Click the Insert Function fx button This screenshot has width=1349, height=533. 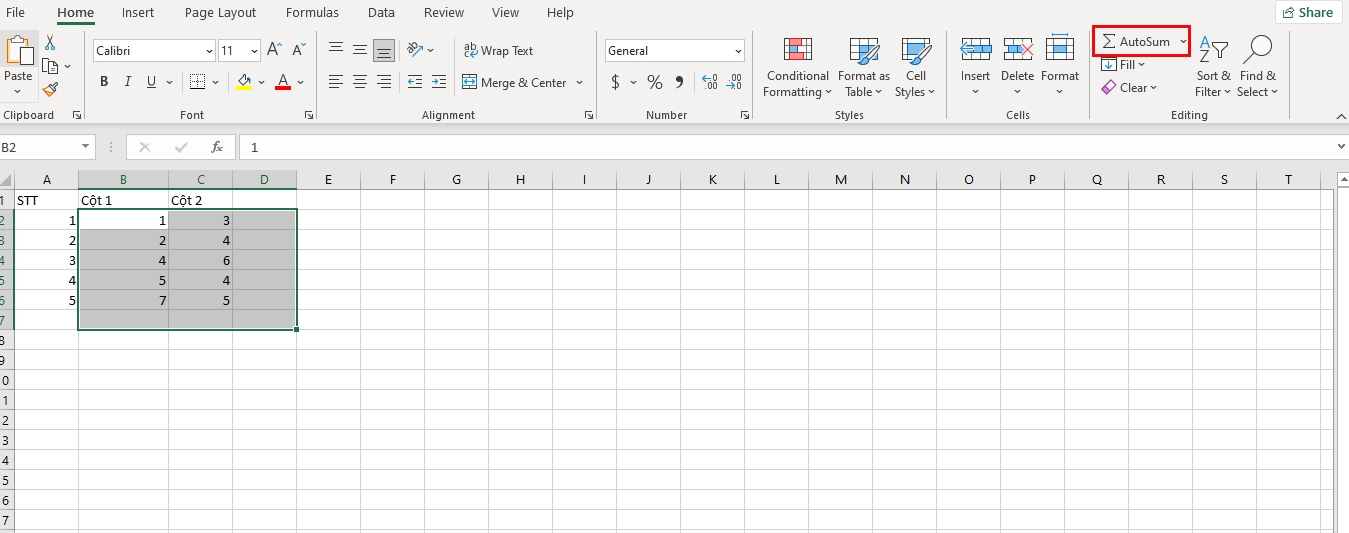(x=217, y=147)
